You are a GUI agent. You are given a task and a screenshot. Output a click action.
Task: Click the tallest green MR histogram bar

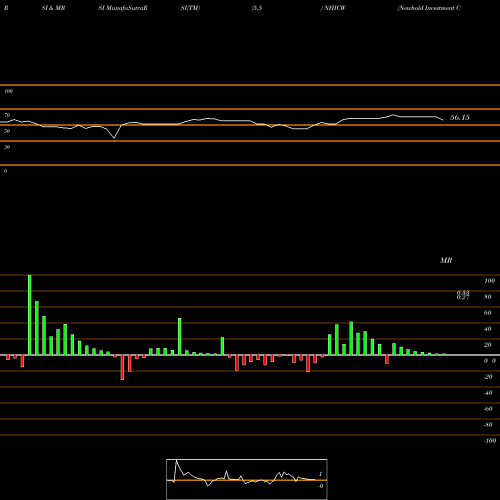pyautogui.click(x=30, y=315)
